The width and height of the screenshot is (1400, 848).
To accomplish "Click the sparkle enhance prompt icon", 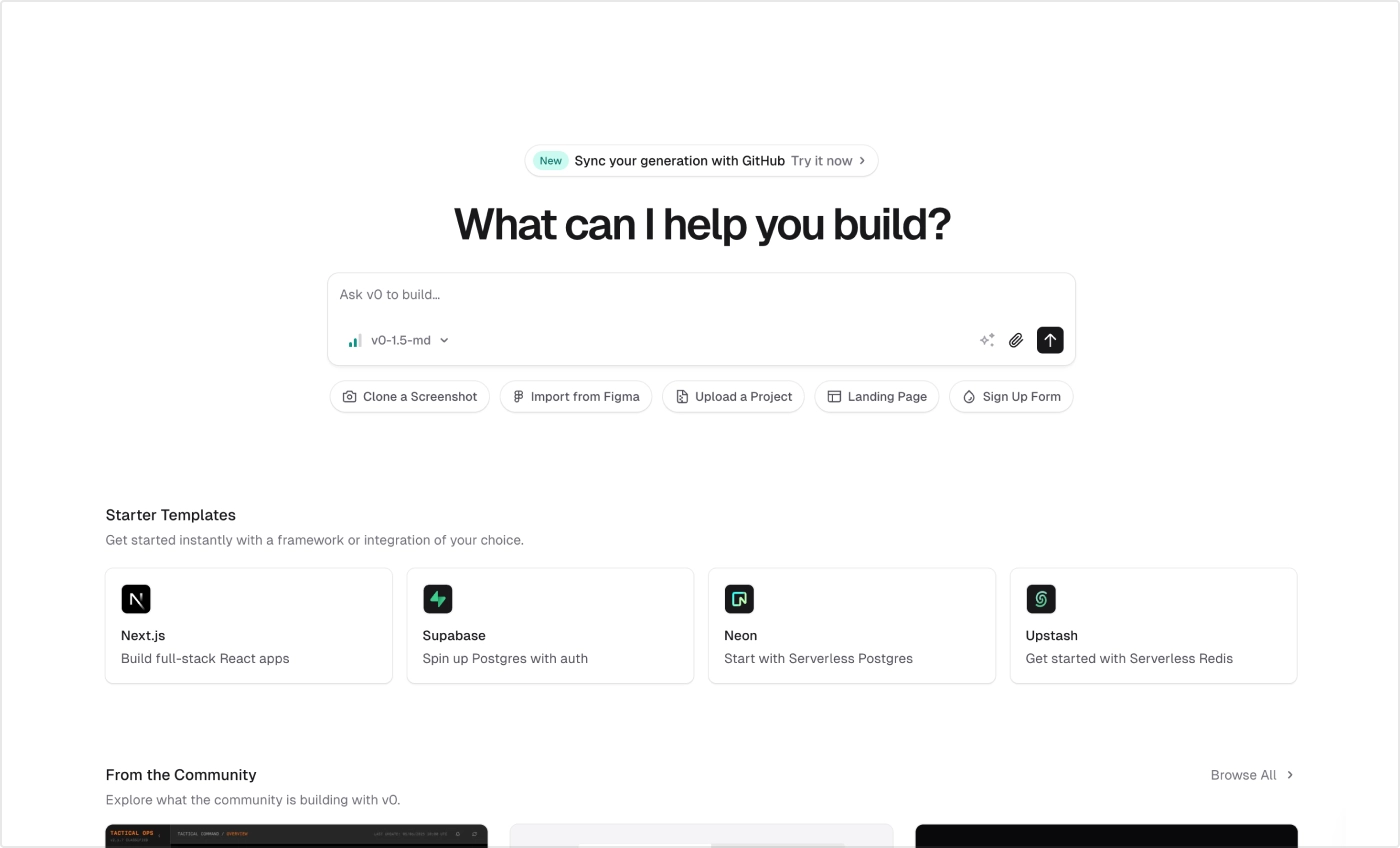I will point(987,340).
